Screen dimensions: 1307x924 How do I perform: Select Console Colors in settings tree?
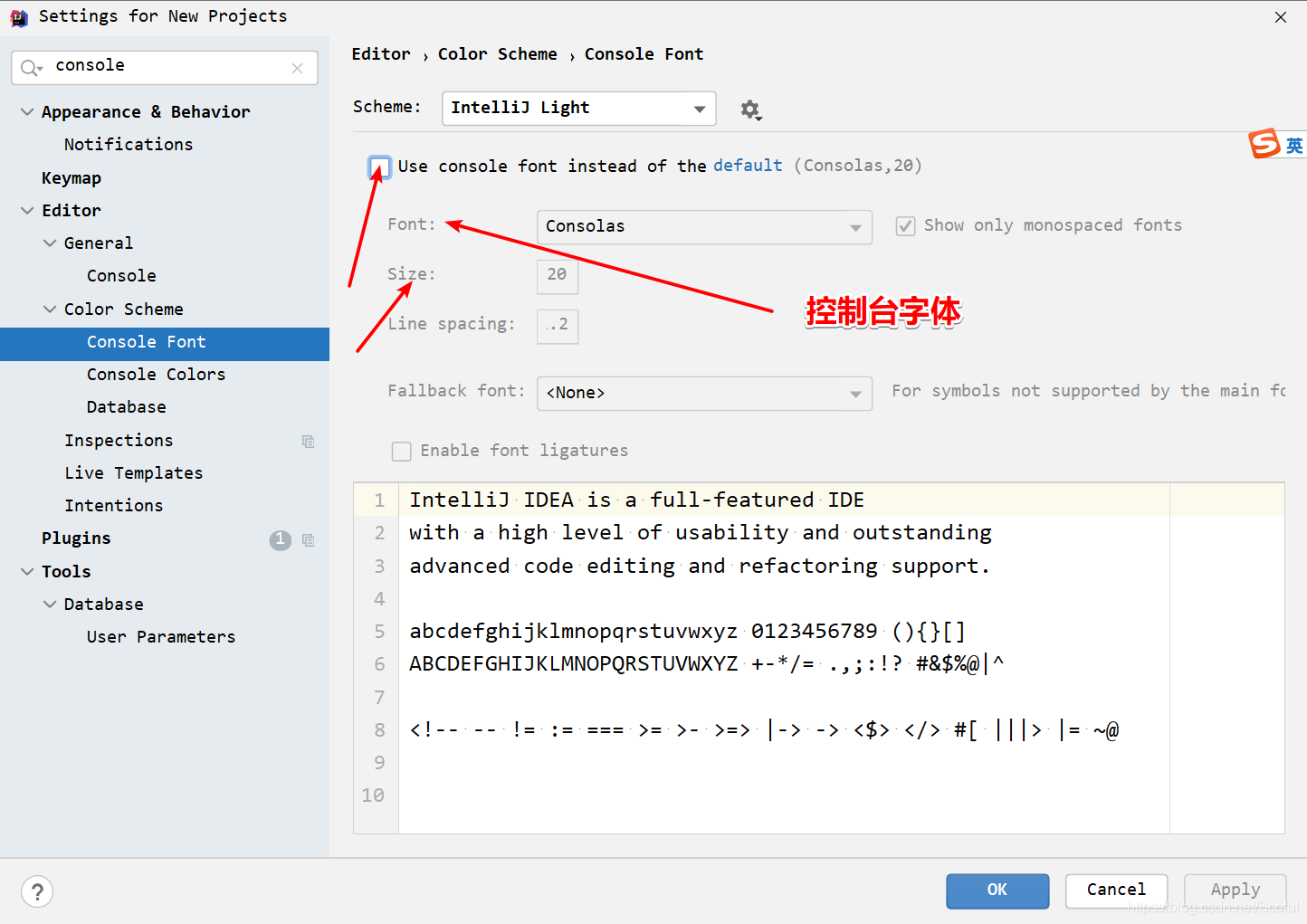[156, 375]
